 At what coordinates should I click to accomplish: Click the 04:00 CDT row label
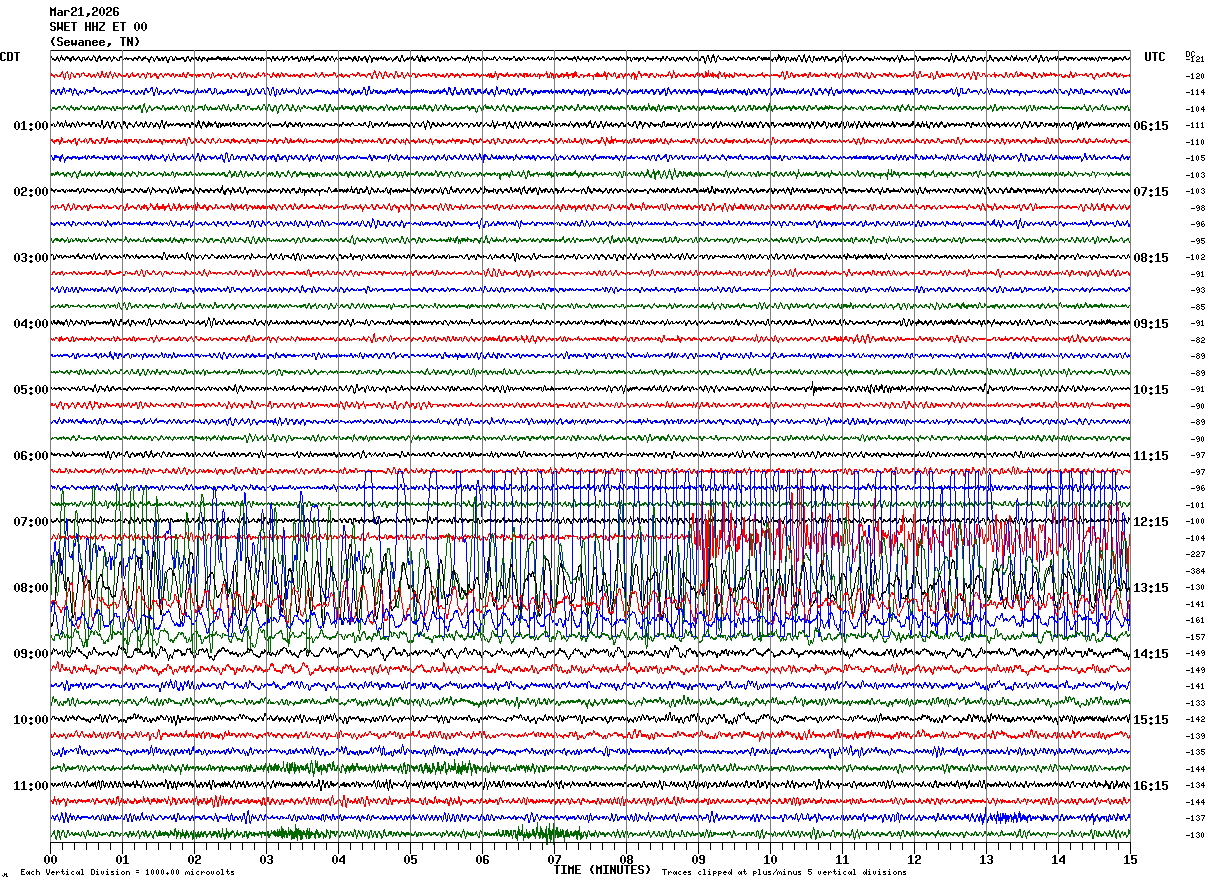(x=30, y=324)
